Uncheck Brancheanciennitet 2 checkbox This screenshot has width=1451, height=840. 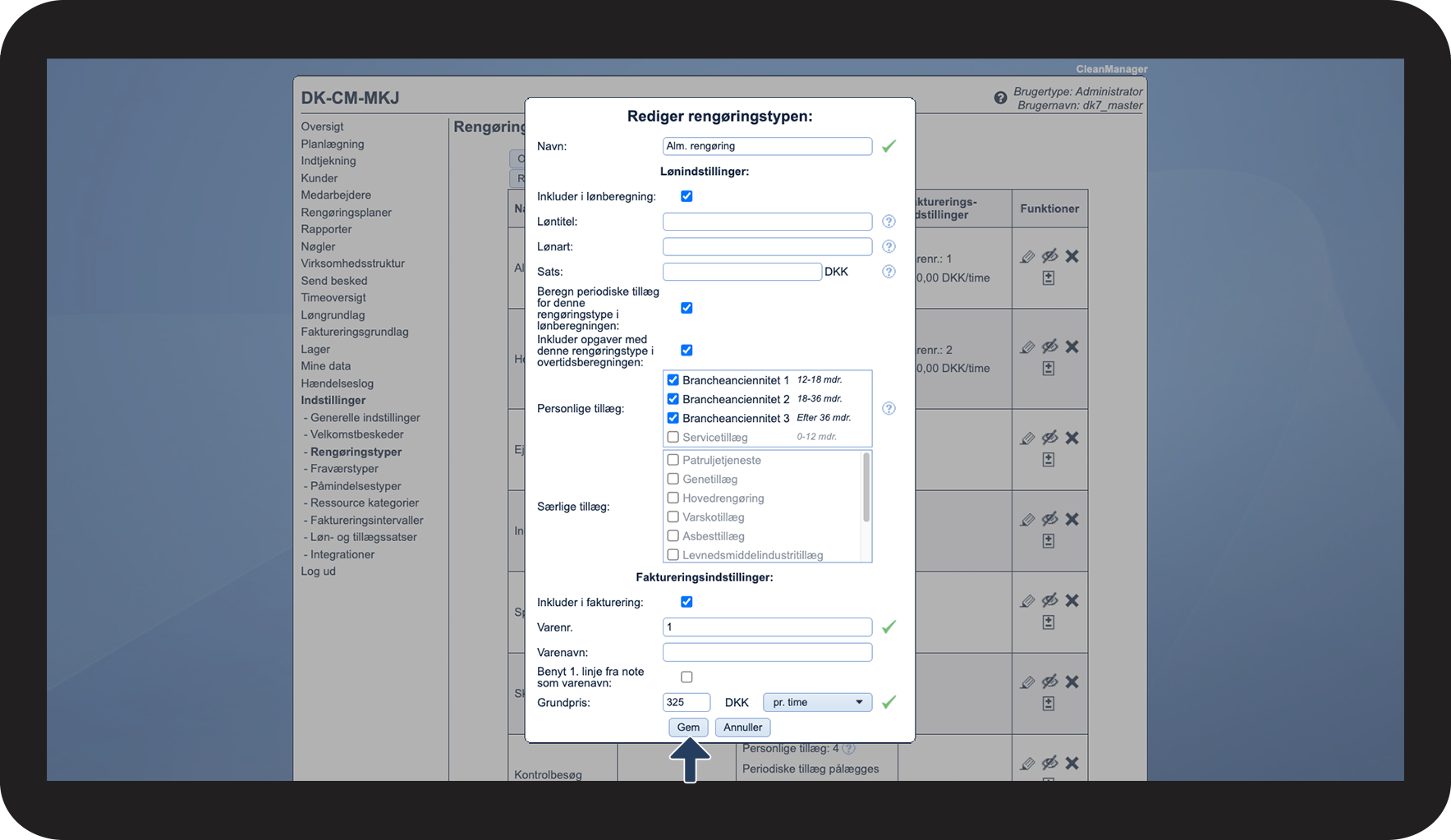coord(673,398)
